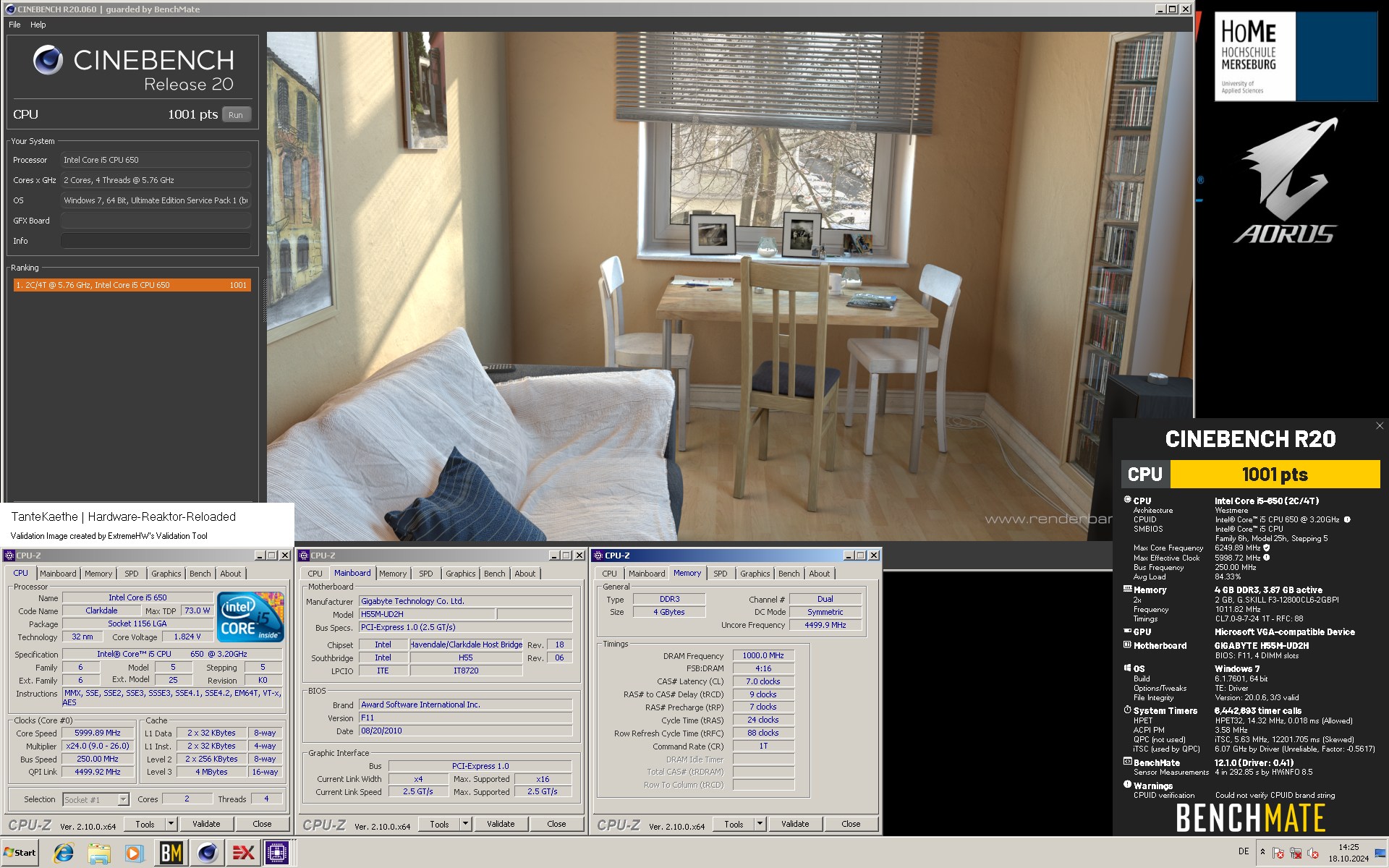Open the Socket #1 selection dropdown in CPU-Z
The width and height of the screenshot is (1389, 868).
pyautogui.click(x=95, y=799)
